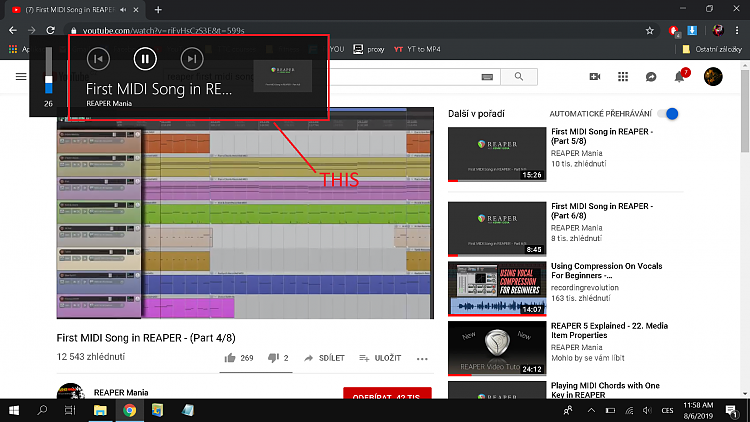The image size is (750, 422).
Task: Open the YouTube hamburger guide menu
Action: [x=21, y=77]
